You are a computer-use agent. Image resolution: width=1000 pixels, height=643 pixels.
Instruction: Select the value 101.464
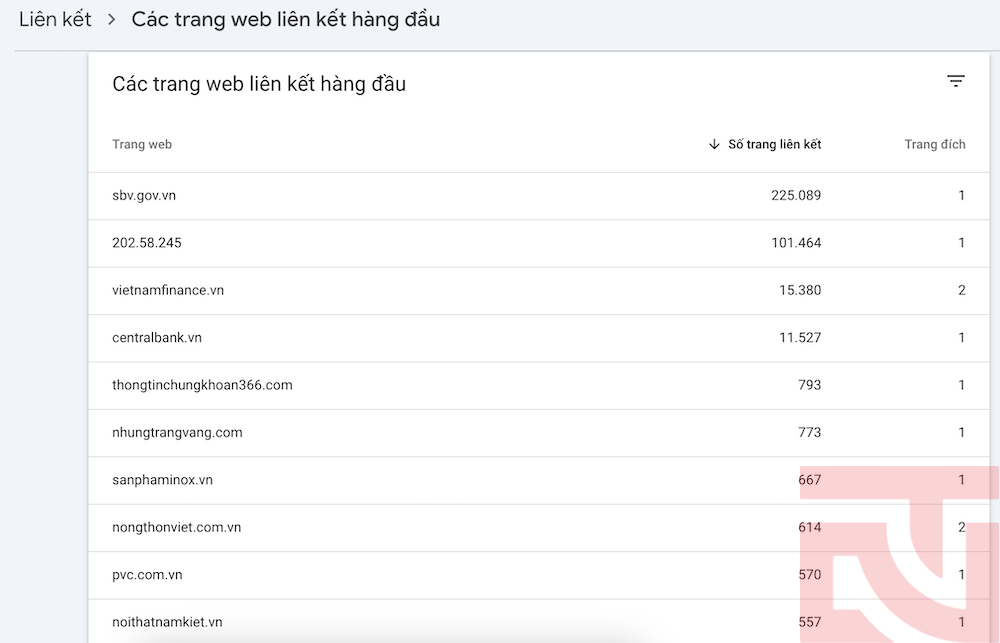pyautogui.click(x=796, y=243)
